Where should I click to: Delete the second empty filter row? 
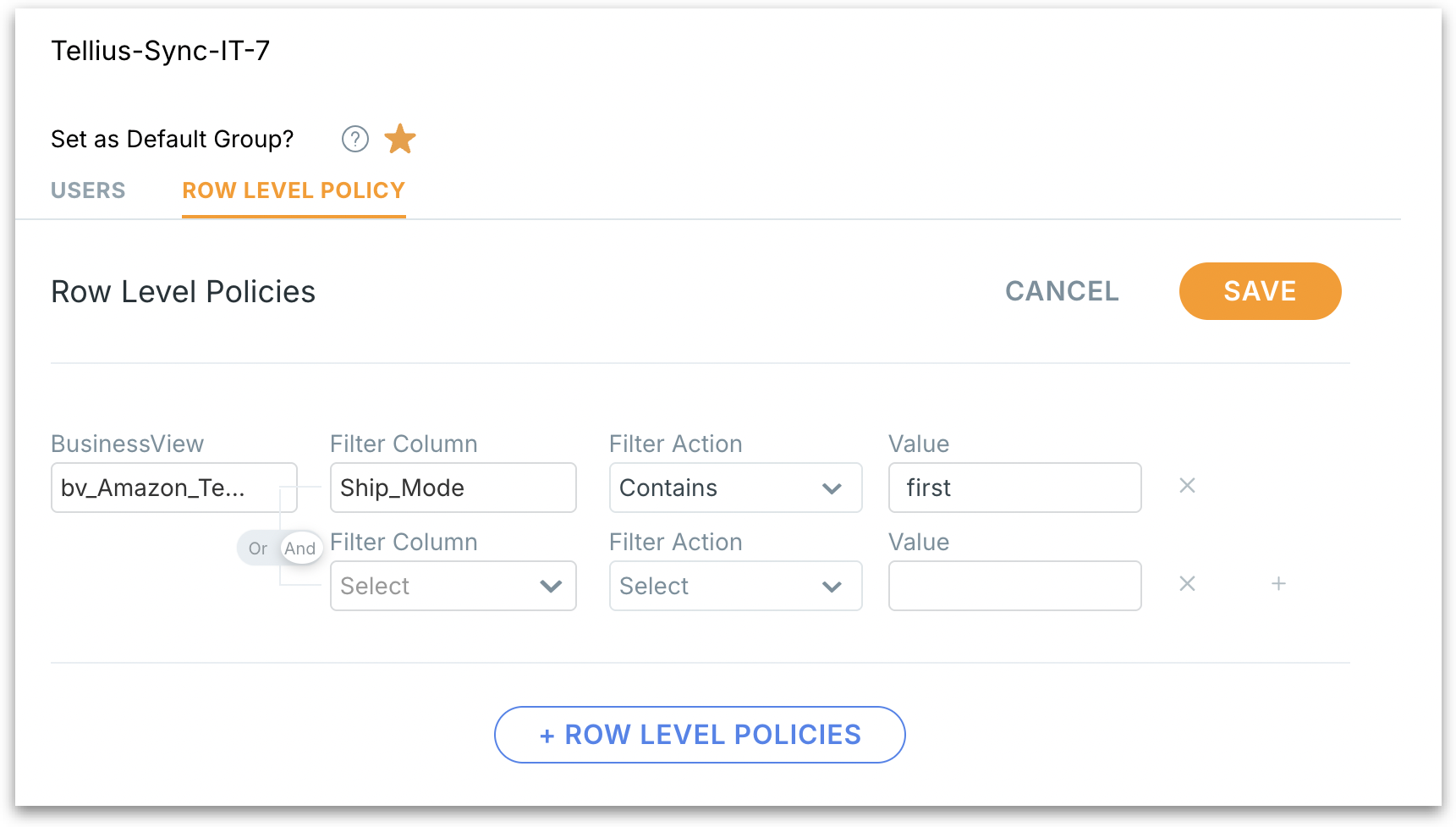tap(1187, 584)
